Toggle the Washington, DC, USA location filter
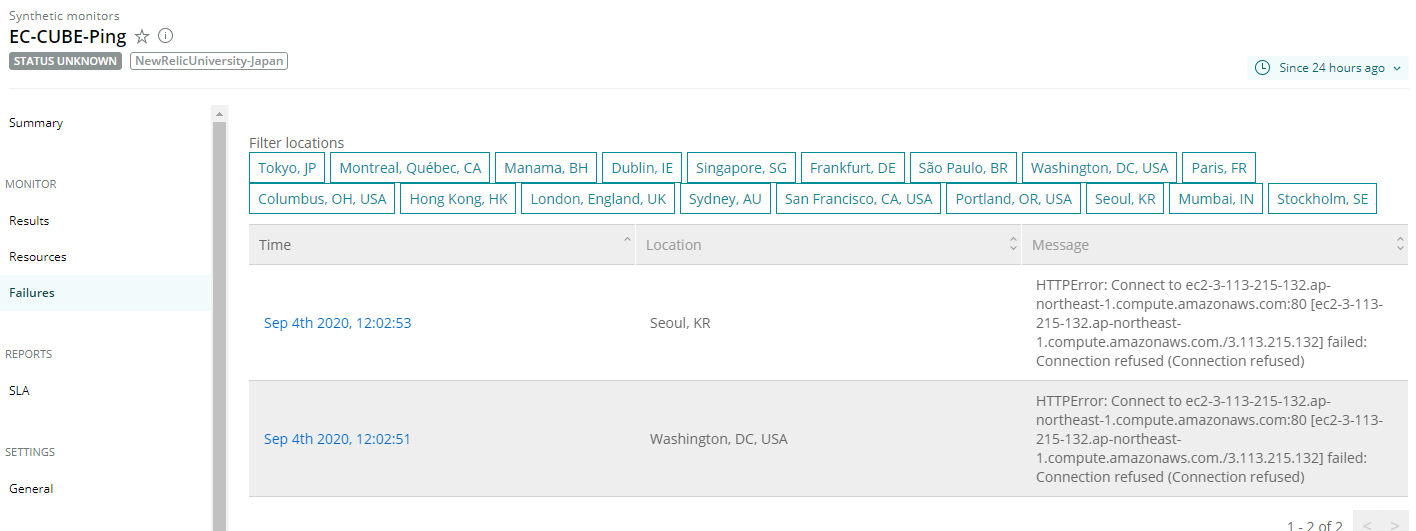 coord(1099,168)
